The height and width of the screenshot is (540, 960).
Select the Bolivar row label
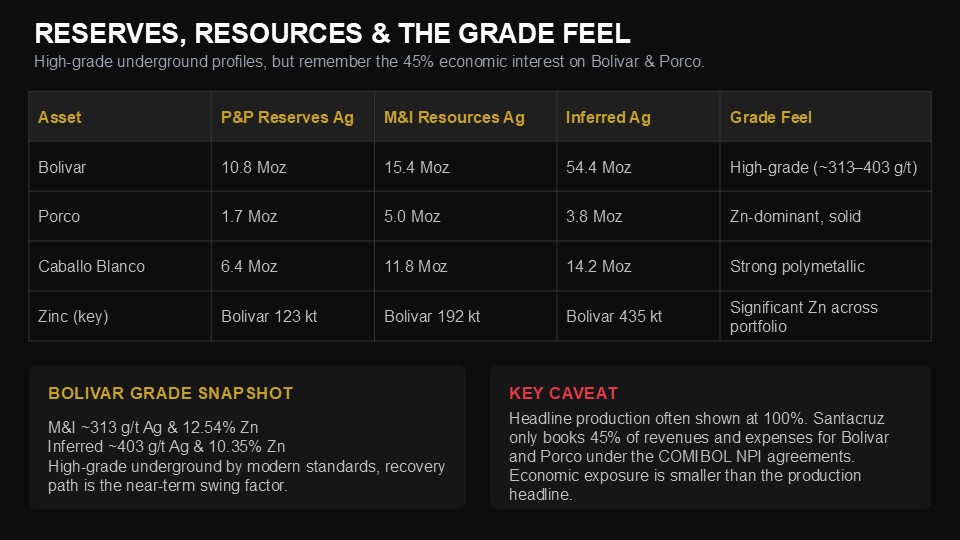click(62, 167)
